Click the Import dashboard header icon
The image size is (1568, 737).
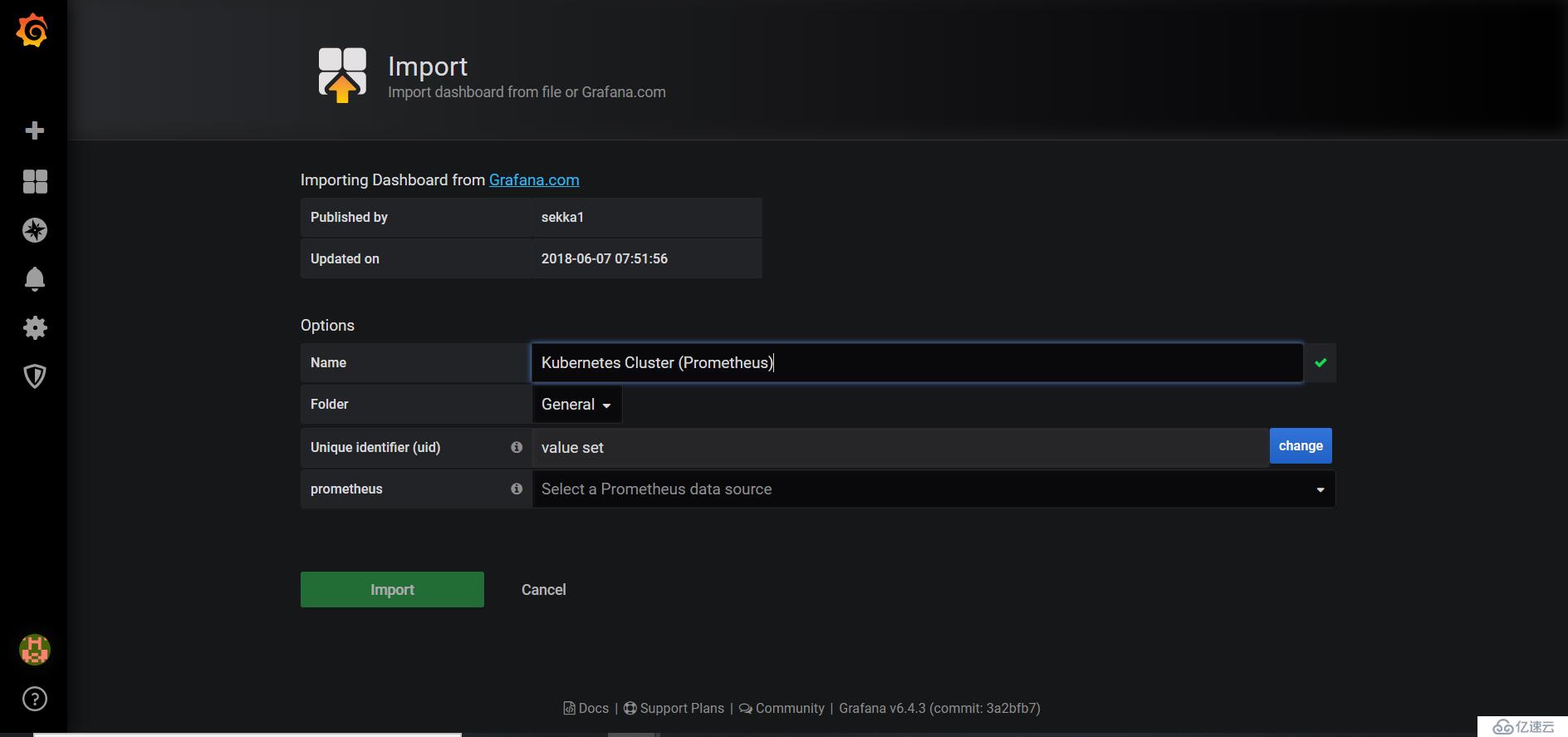tap(342, 75)
